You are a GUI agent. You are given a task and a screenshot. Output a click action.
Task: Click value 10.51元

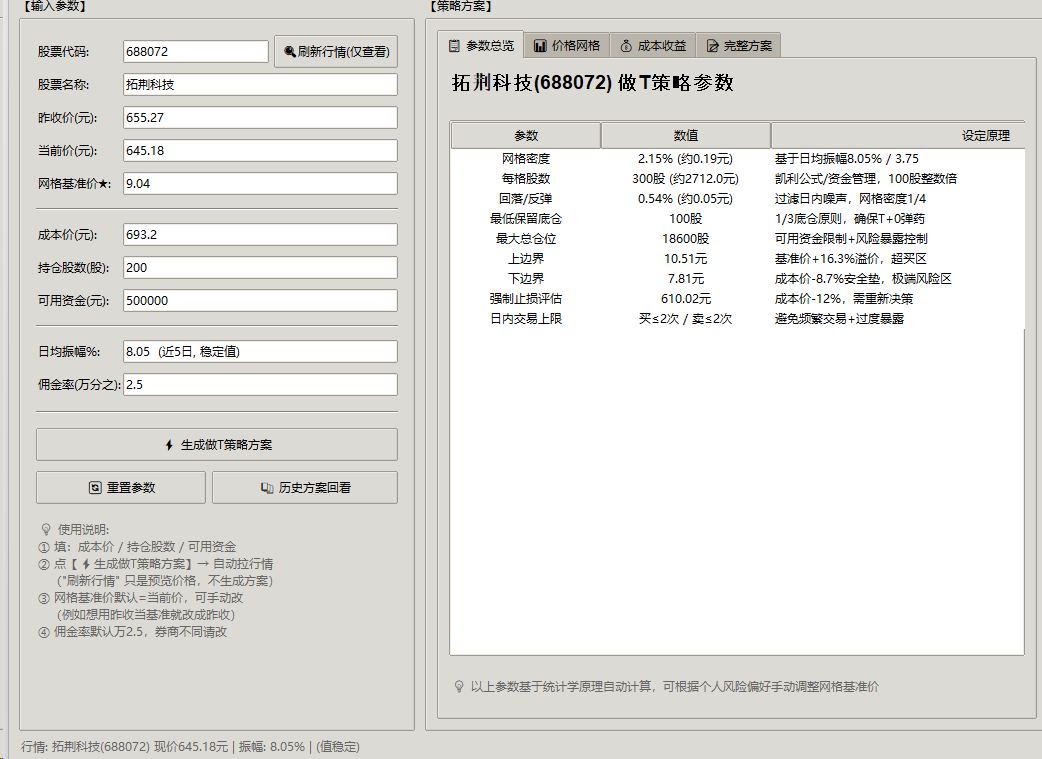click(x=685, y=259)
